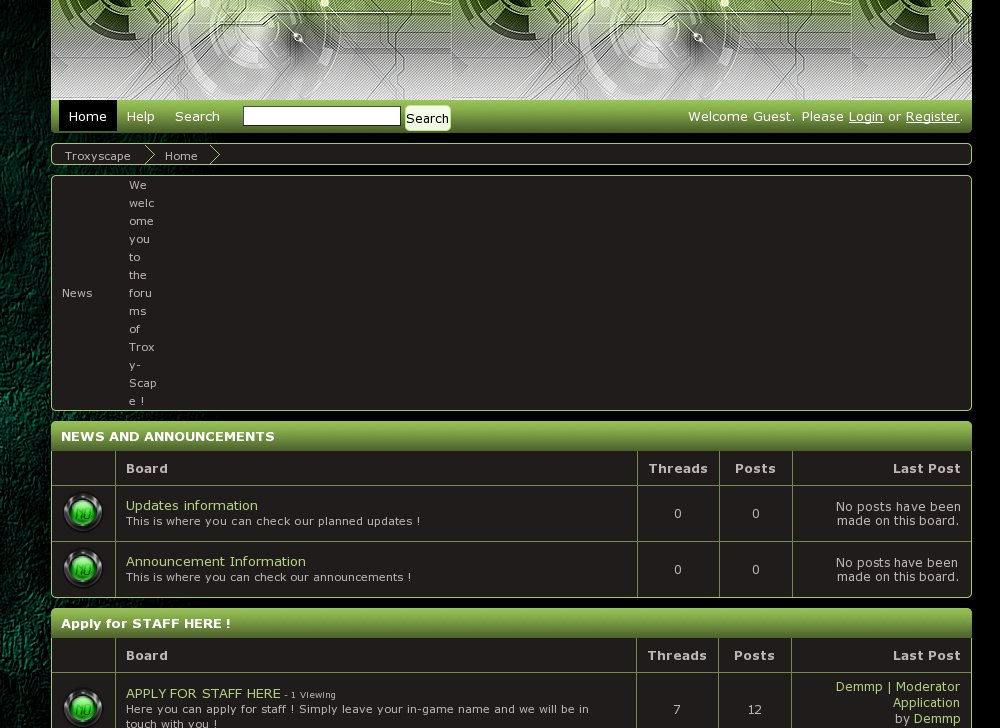Select the Home breadcrumb item
This screenshot has height=728, width=1000.
(x=181, y=156)
